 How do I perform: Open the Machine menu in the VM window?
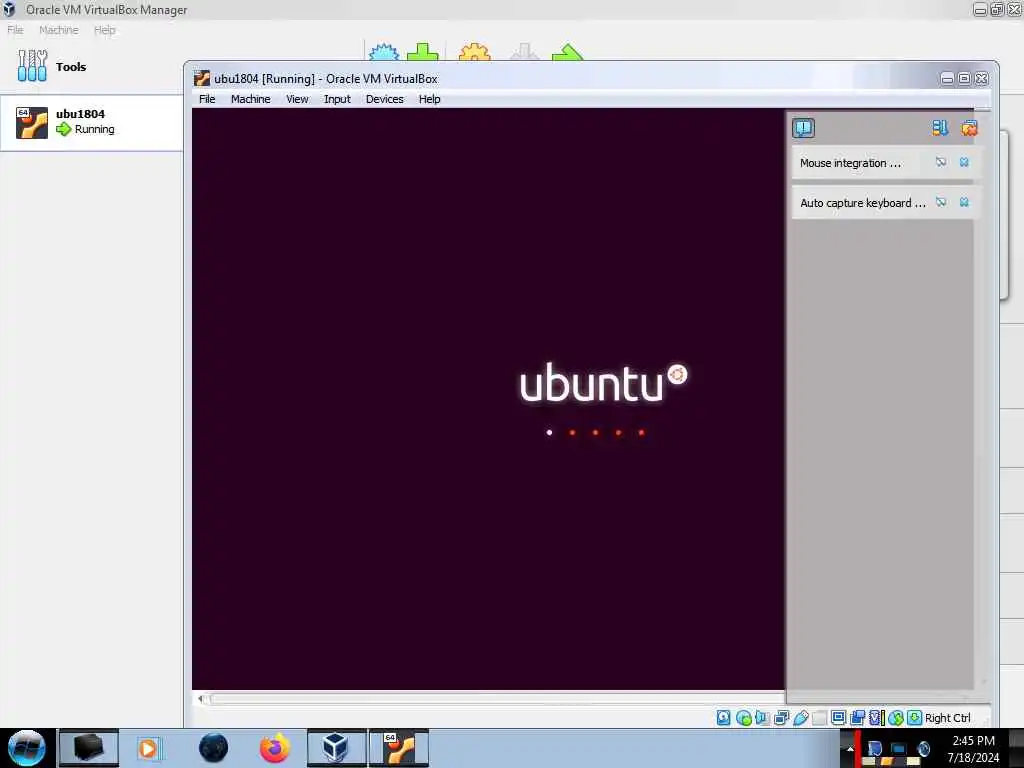coord(251,99)
